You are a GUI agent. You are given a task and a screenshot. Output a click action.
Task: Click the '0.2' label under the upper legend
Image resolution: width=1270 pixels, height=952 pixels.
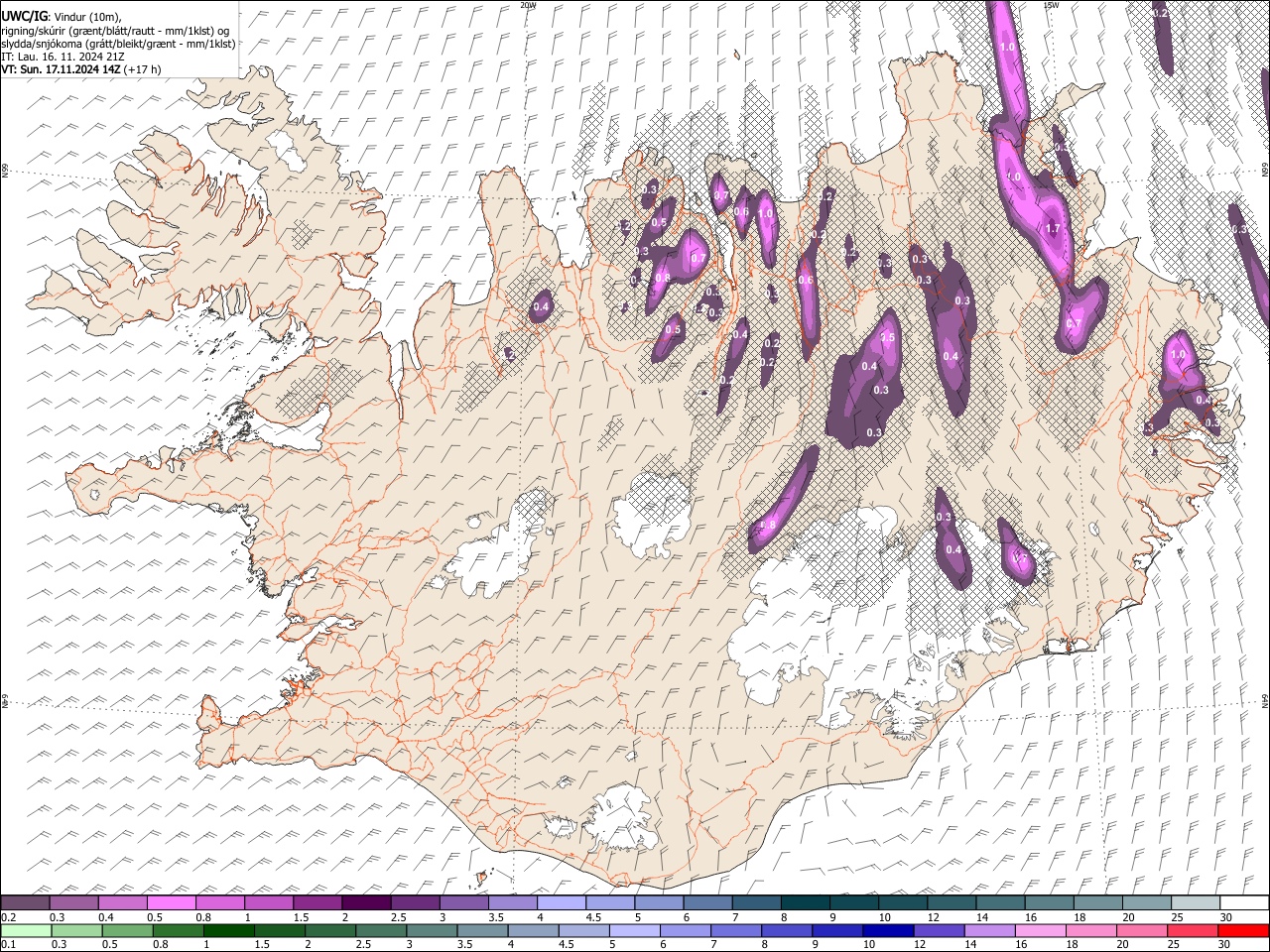pyautogui.click(x=9, y=916)
